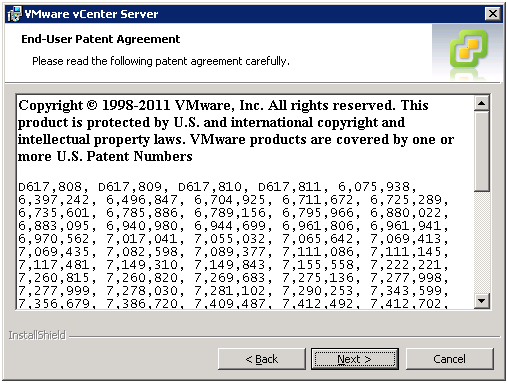Select patent number 6,961,806

pyautogui.click(x=318, y=226)
